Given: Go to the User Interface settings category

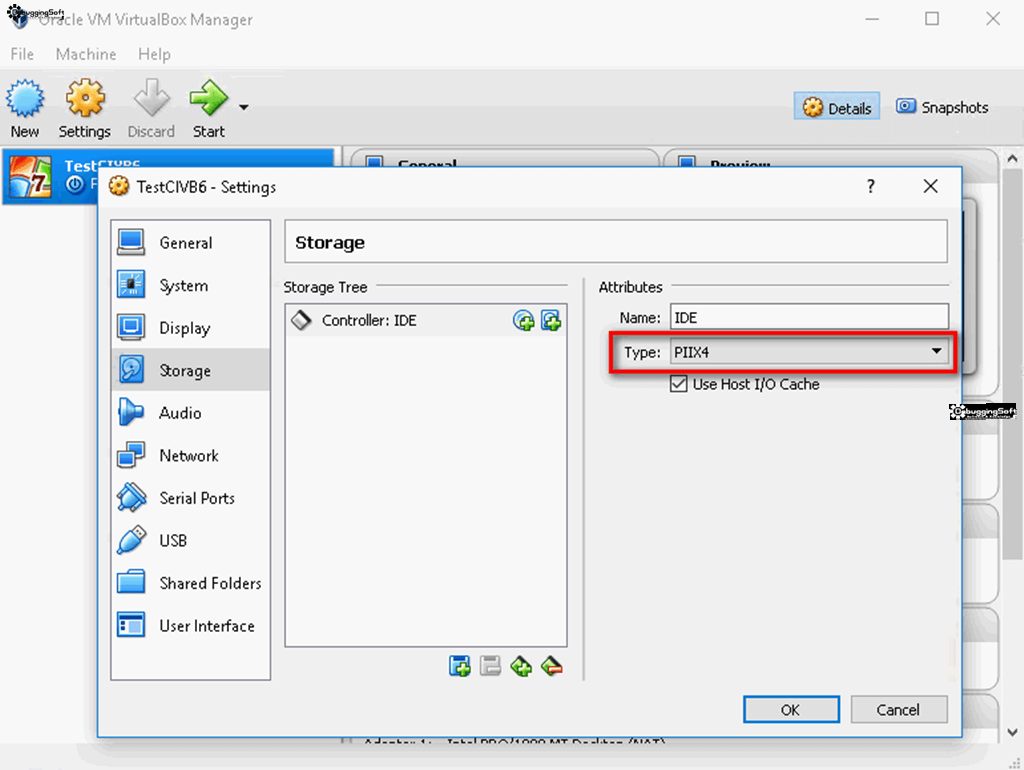Looking at the screenshot, I should (191, 625).
